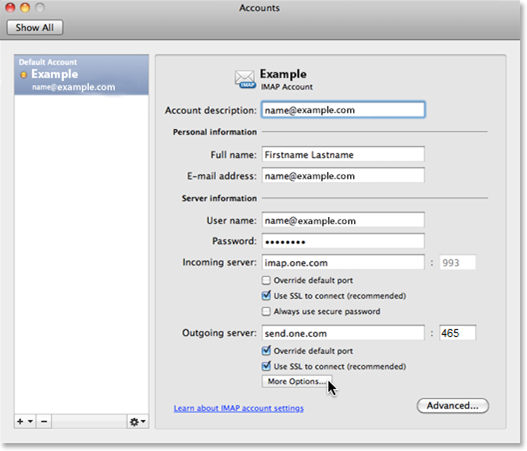Click the minus remove account button
Screen dimensions: 527x451
coord(44,421)
